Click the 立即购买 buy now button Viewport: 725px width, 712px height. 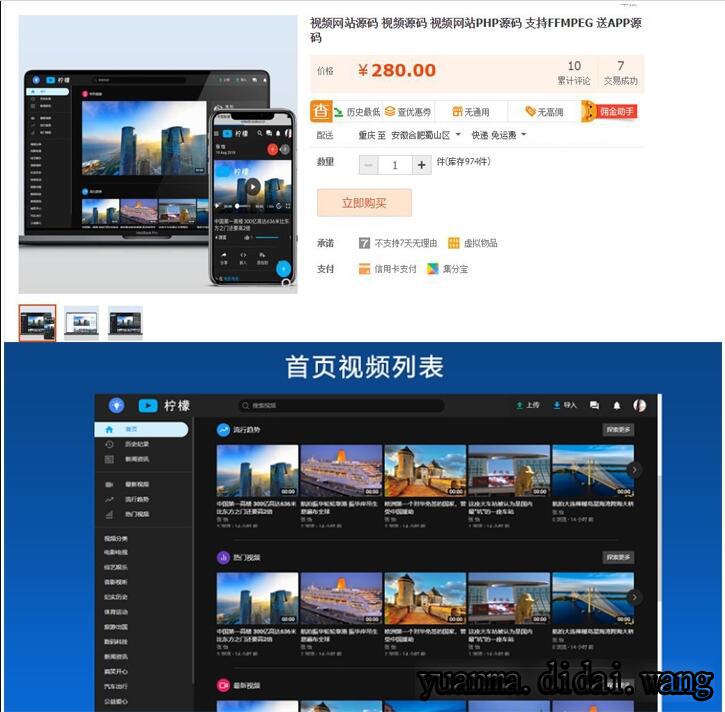coord(364,203)
